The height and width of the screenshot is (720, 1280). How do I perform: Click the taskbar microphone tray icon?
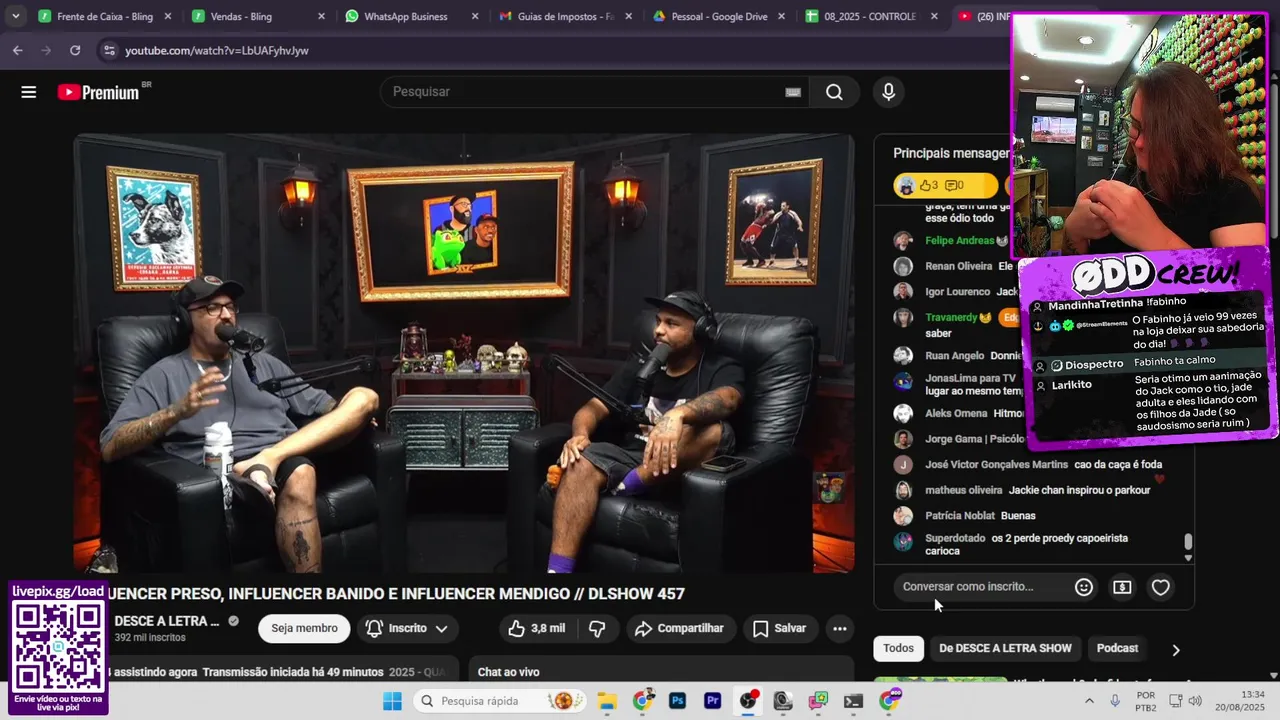pyautogui.click(x=1115, y=701)
